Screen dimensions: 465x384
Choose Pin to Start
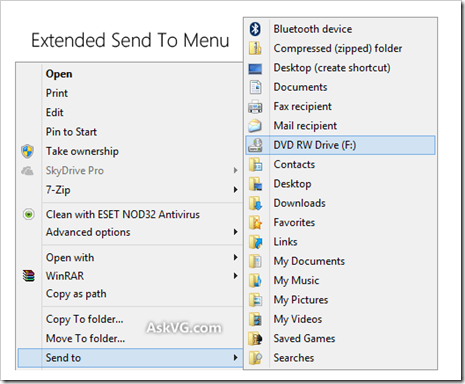pyautogui.click(x=71, y=132)
